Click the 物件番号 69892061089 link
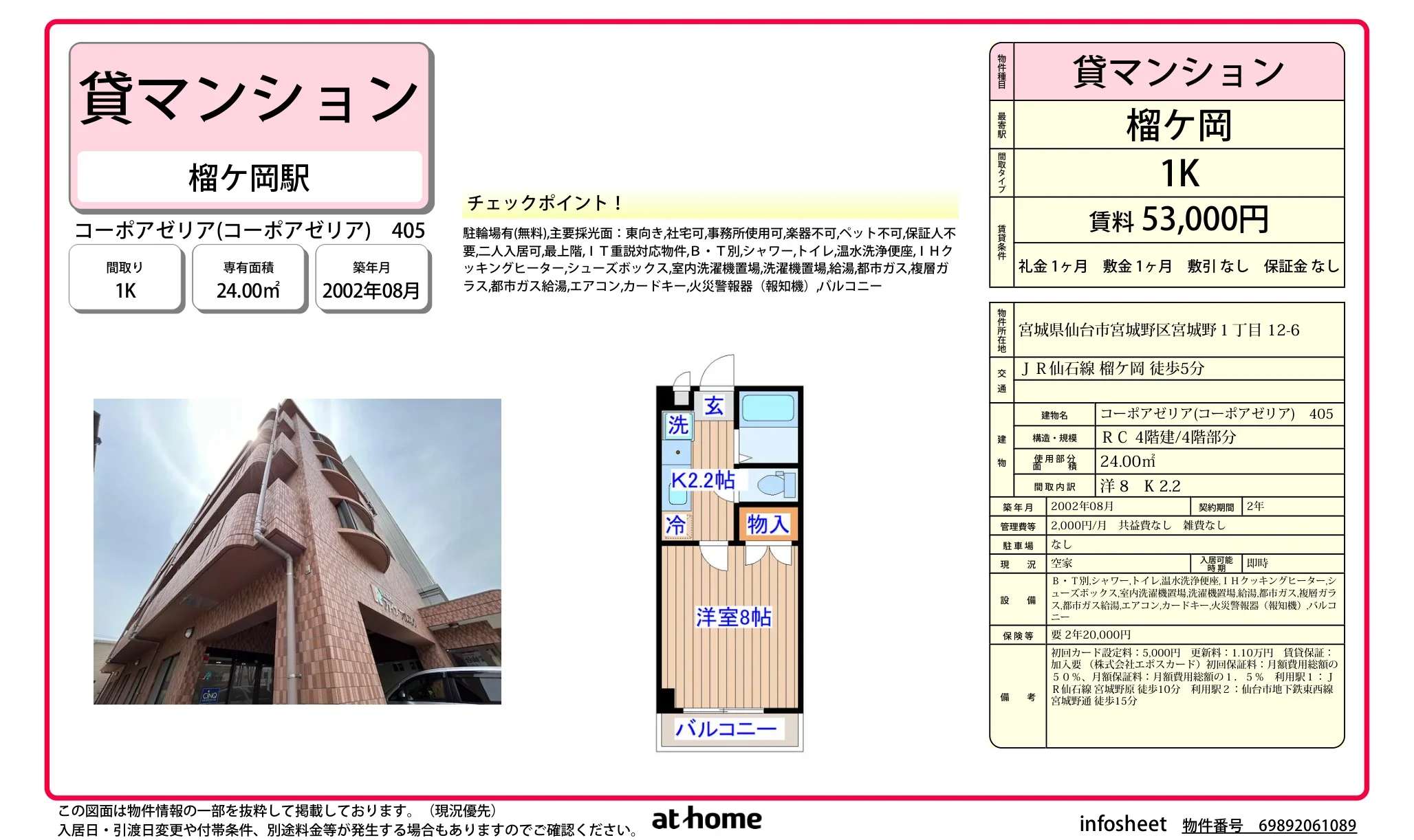Screen dimensions: 1414x840 click(1269, 825)
